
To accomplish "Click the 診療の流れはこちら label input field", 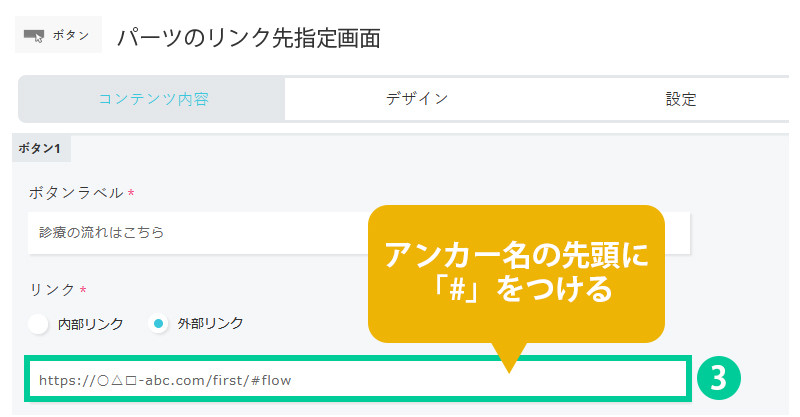I will pos(200,232).
